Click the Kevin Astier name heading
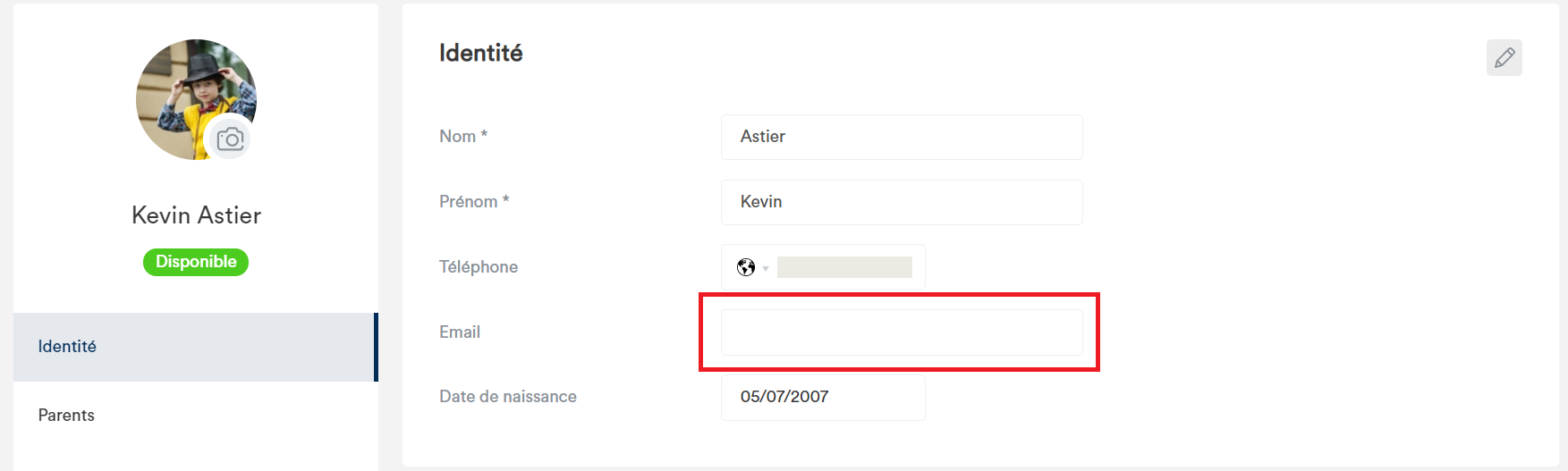Screen dimensions: 1568x471 coord(196,215)
